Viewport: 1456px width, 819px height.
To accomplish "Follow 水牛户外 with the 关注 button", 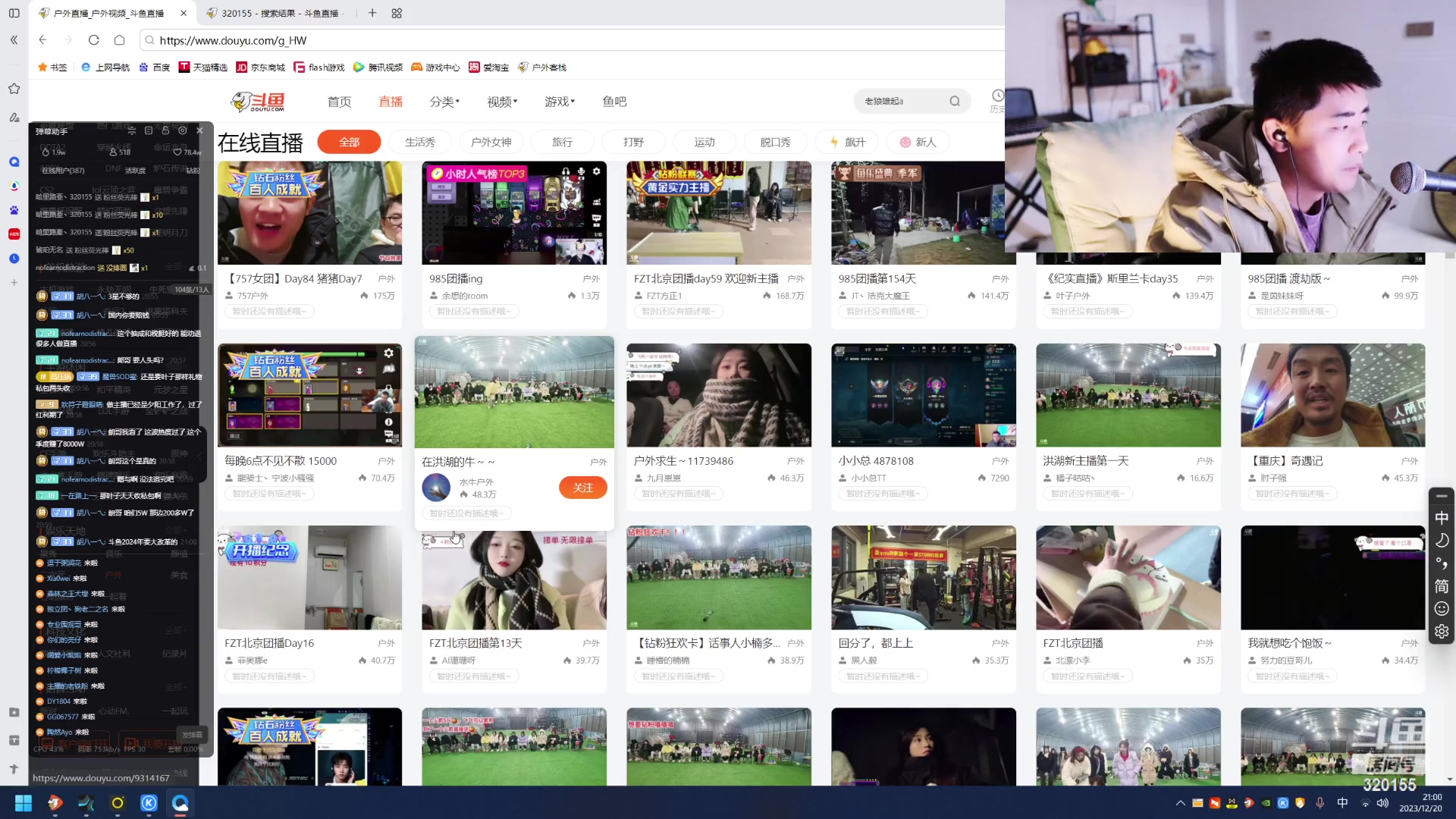I will click(583, 488).
